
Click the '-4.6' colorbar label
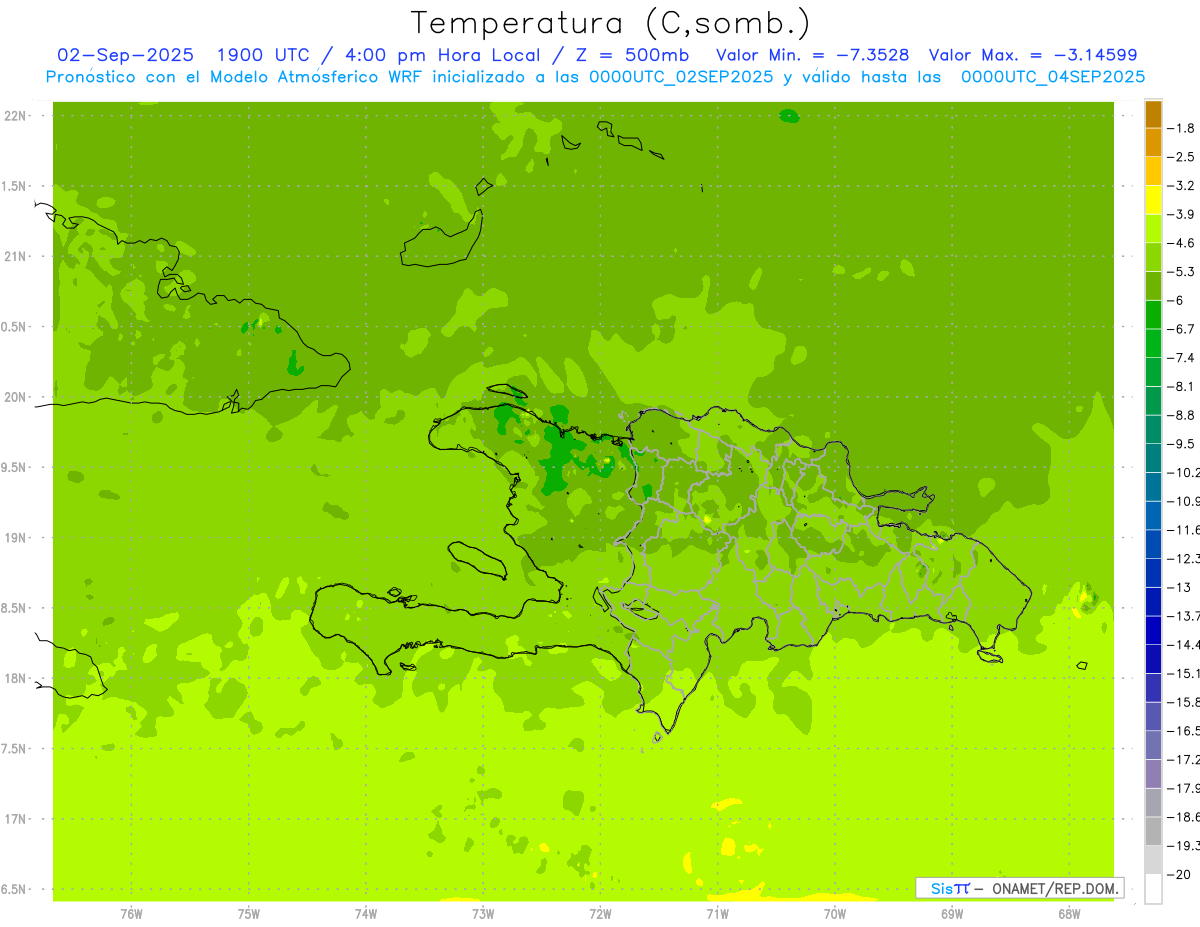point(1181,243)
